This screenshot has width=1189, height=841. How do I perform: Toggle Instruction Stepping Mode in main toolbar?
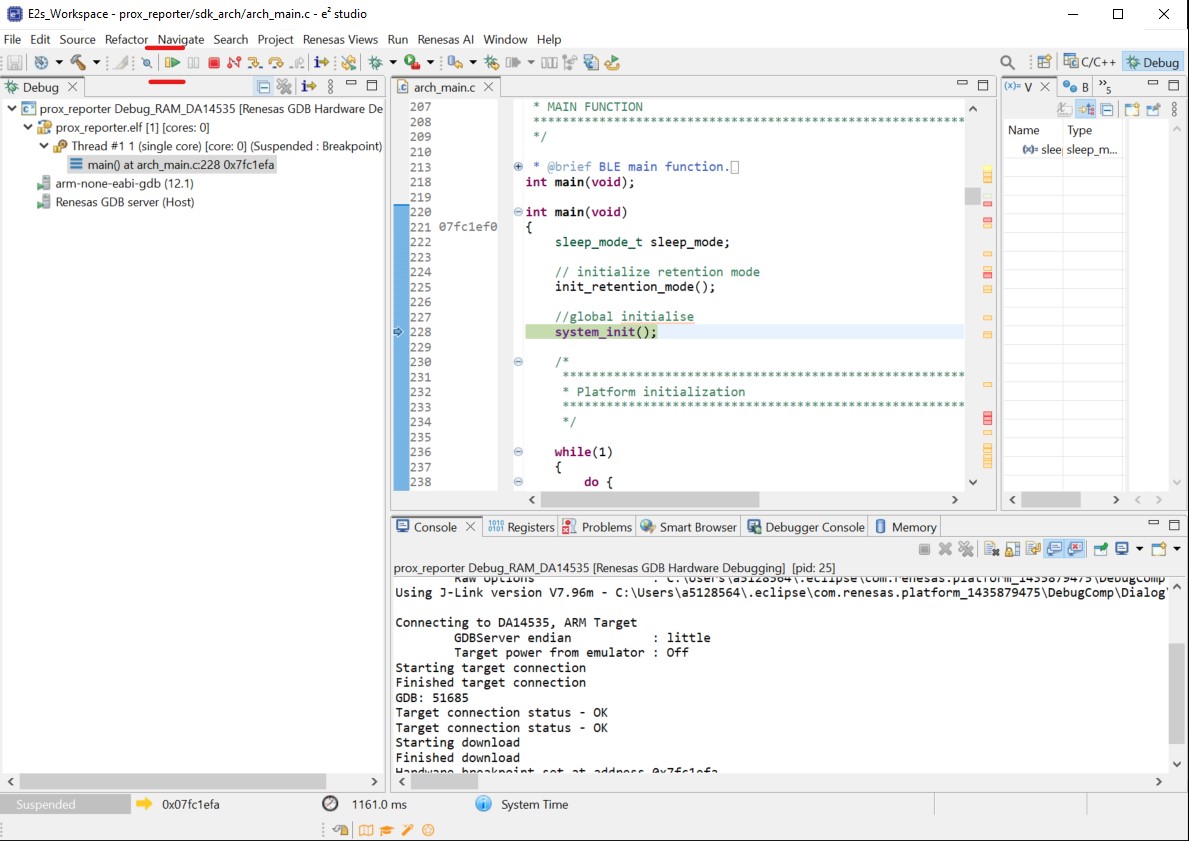[x=322, y=62]
